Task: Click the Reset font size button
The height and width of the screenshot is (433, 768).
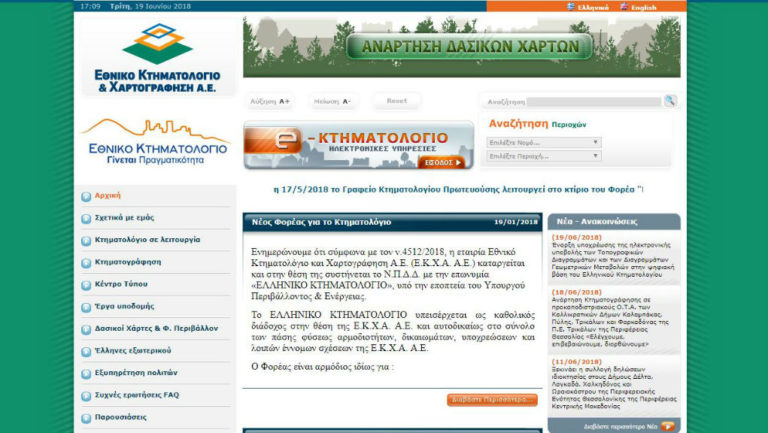Action: (397, 101)
